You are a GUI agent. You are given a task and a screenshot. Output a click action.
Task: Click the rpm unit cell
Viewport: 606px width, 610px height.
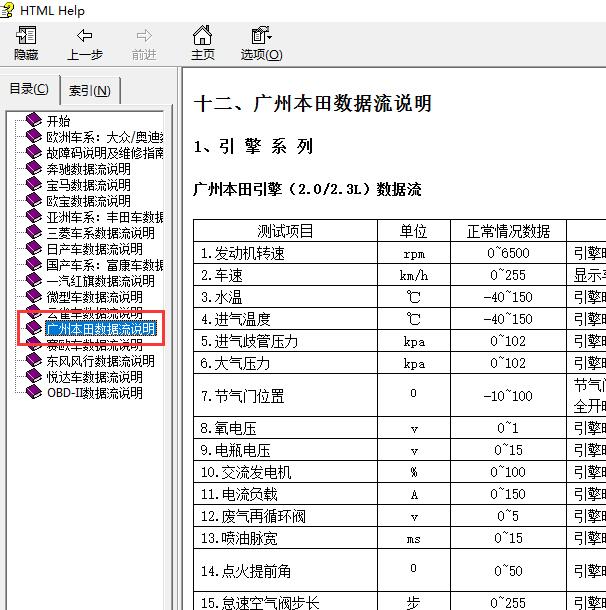(414, 254)
